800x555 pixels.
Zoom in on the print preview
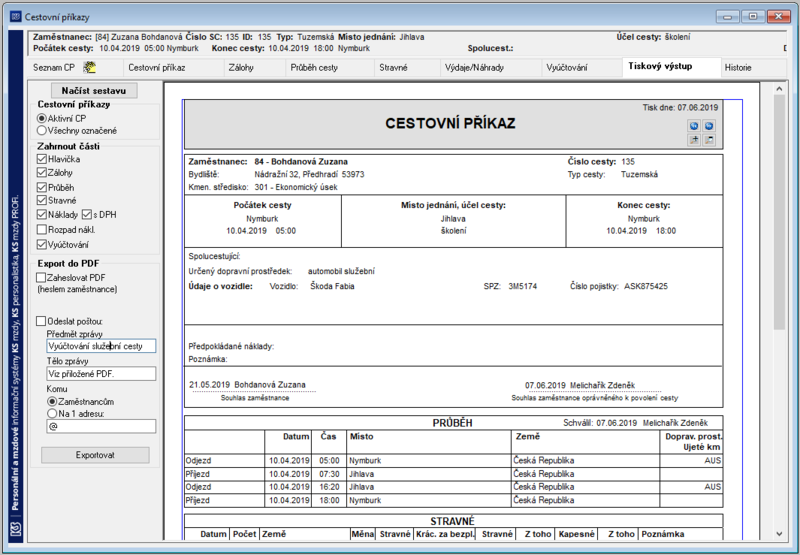694,140
